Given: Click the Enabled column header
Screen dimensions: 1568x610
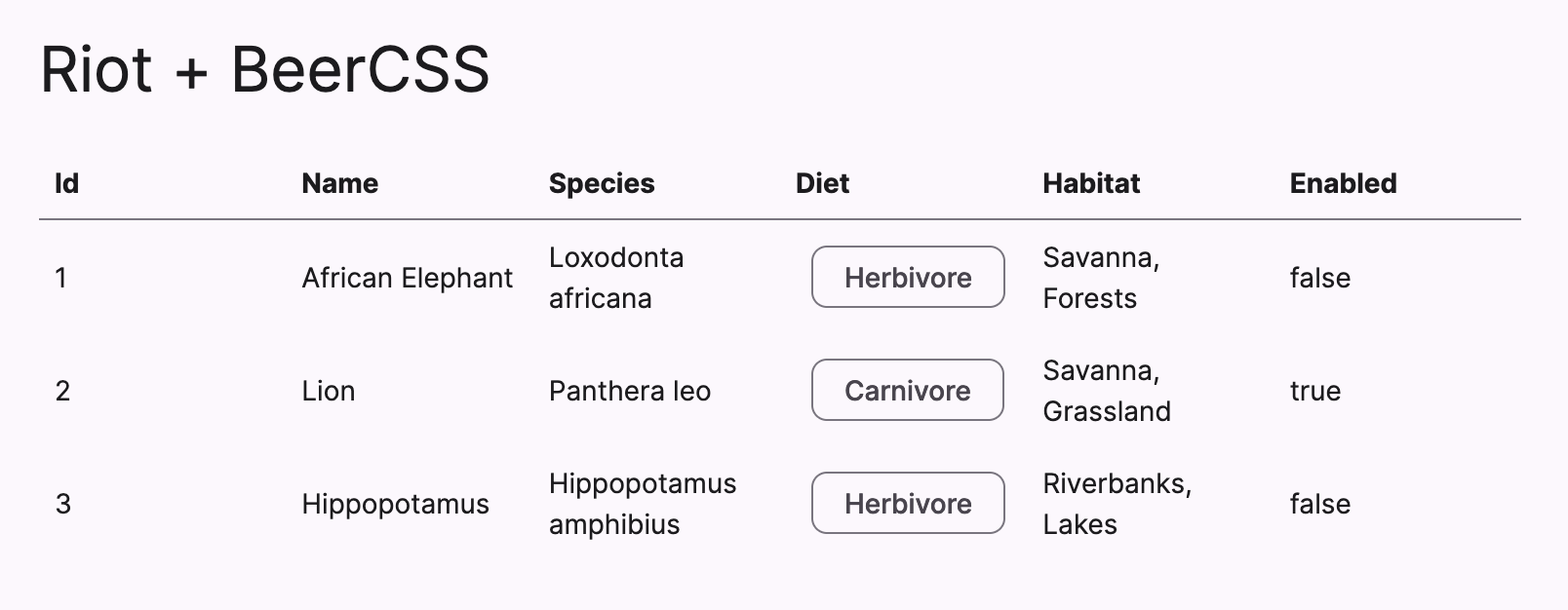Looking at the screenshot, I should pyautogui.click(x=1343, y=183).
